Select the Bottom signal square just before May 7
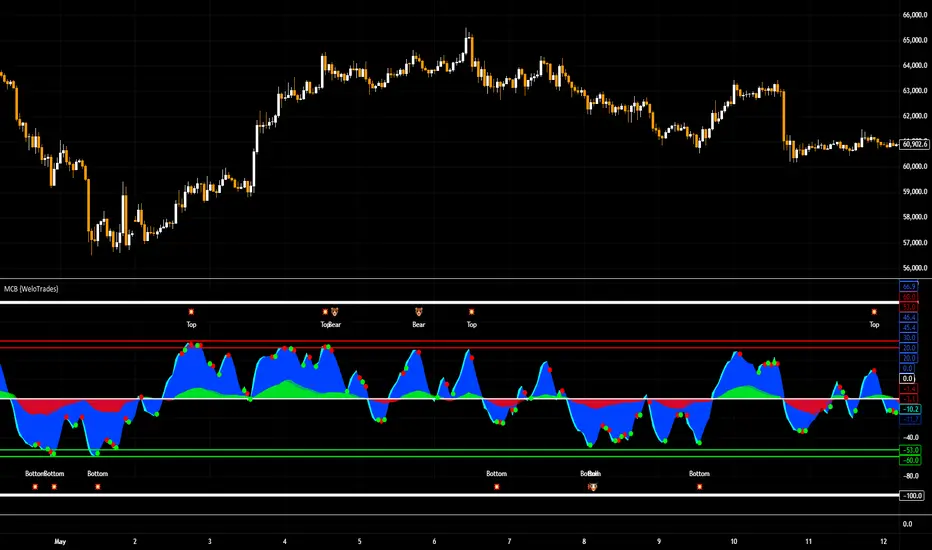932x550 pixels. pyautogui.click(x=497, y=487)
